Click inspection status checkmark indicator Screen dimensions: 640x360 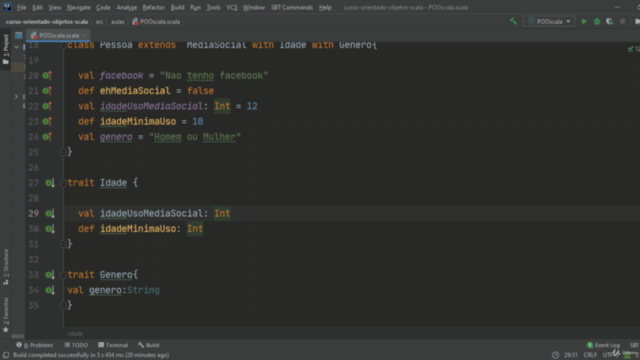(x=632, y=49)
